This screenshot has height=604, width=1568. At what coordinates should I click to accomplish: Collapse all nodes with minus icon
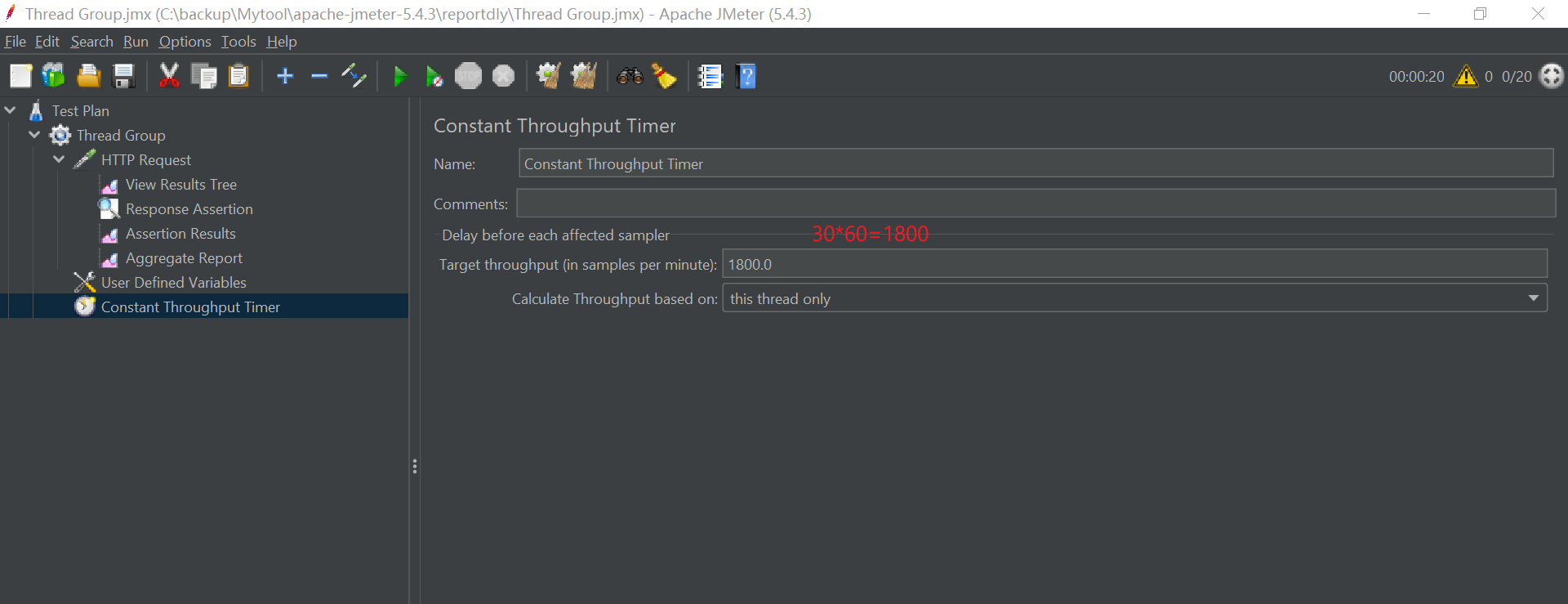coord(319,76)
